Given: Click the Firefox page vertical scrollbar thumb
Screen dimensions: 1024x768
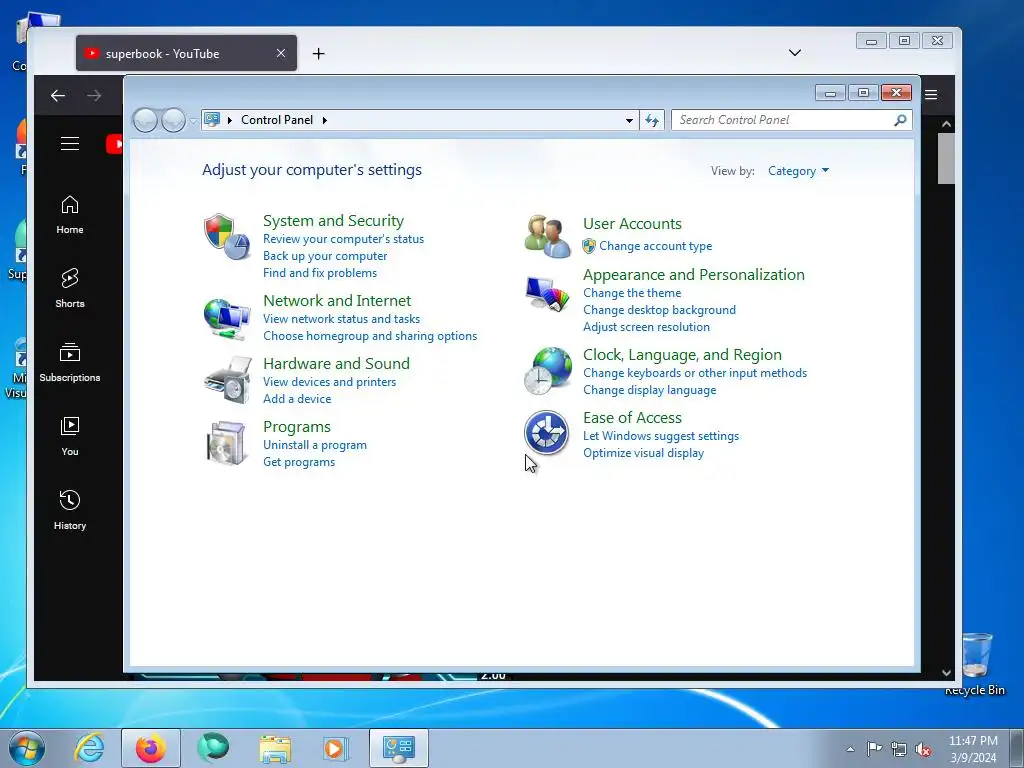Looking at the screenshot, I should click(x=946, y=159).
